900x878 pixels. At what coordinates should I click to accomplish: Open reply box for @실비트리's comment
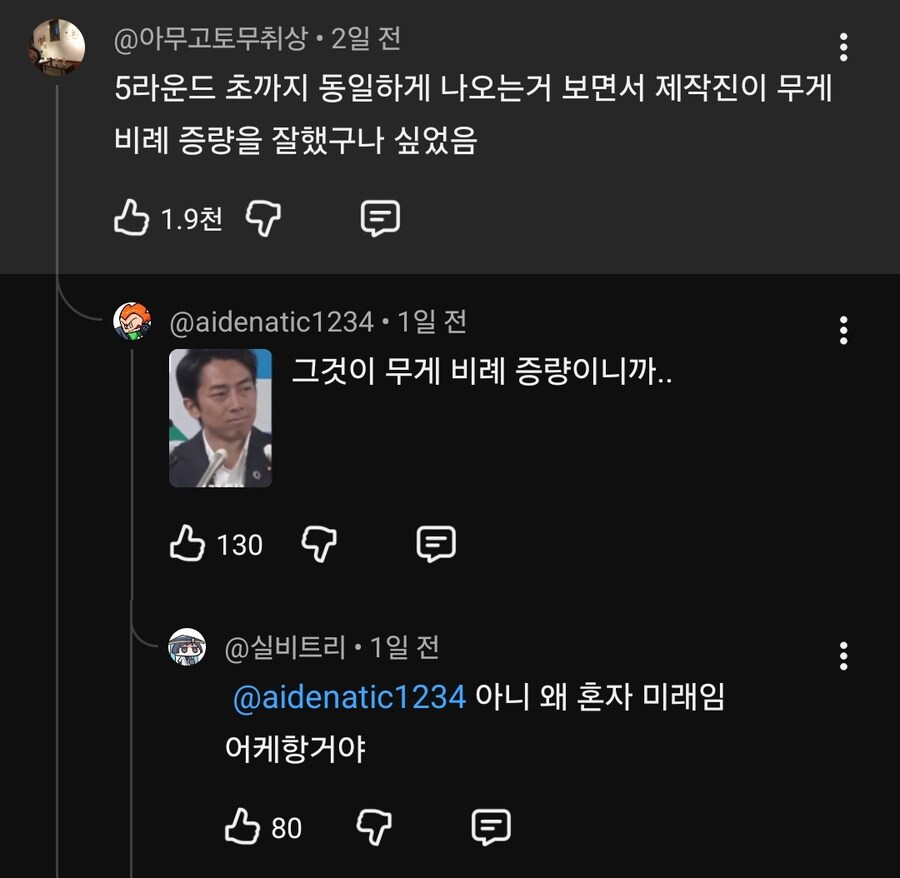point(490,824)
